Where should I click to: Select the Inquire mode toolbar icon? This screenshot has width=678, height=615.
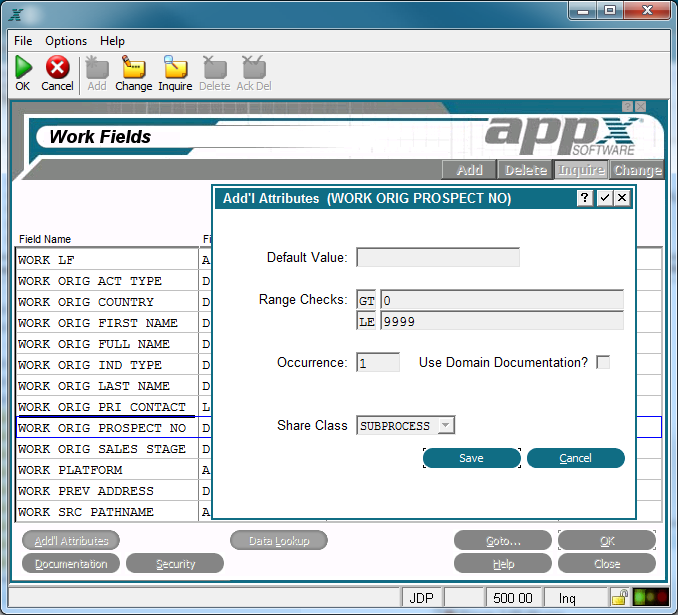[175, 67]
